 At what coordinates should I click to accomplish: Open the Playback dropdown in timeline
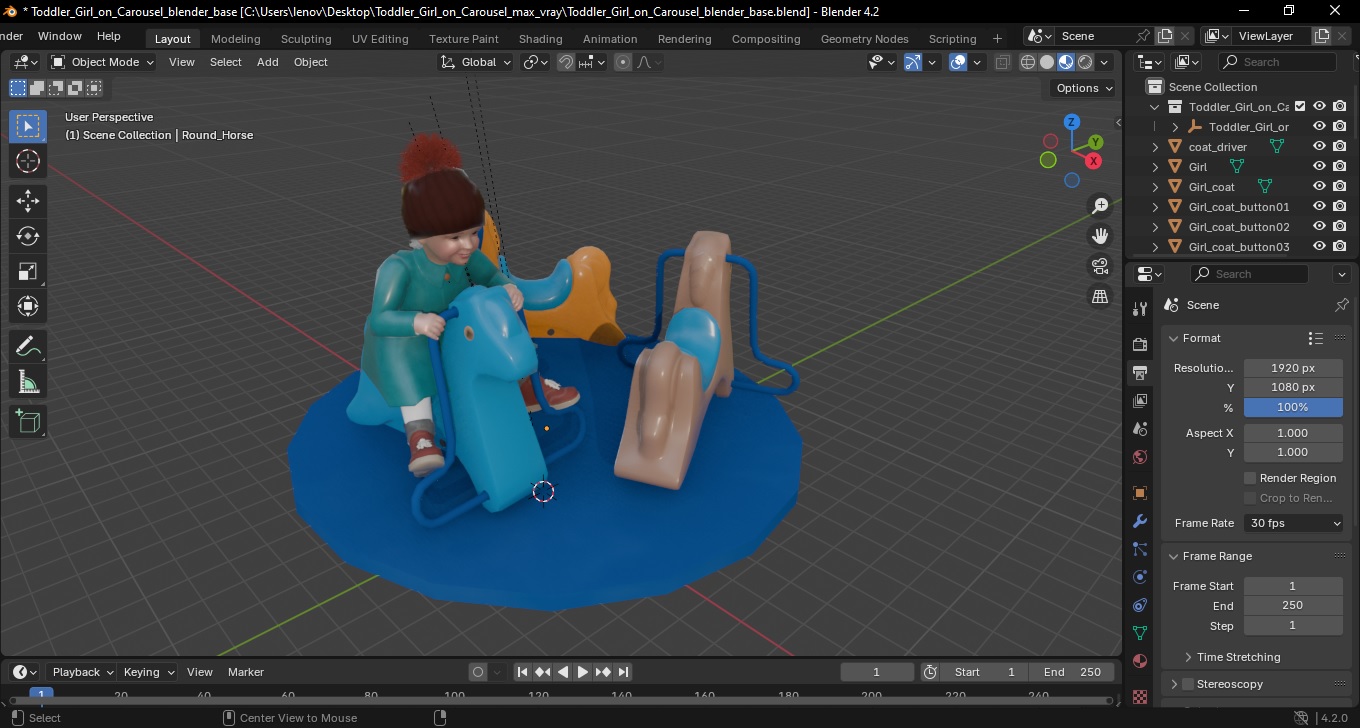(81, 672)
